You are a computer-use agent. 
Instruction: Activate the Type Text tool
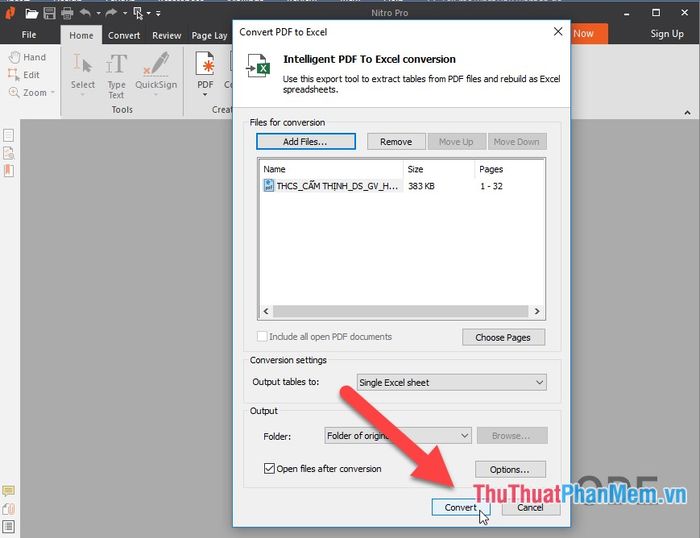point(116,75)
